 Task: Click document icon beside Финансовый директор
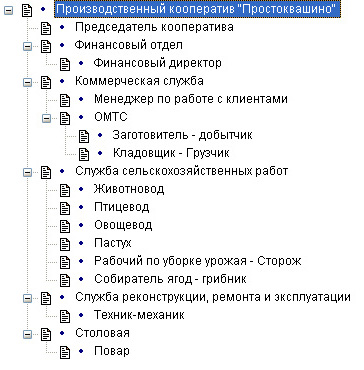click(65, 64)
